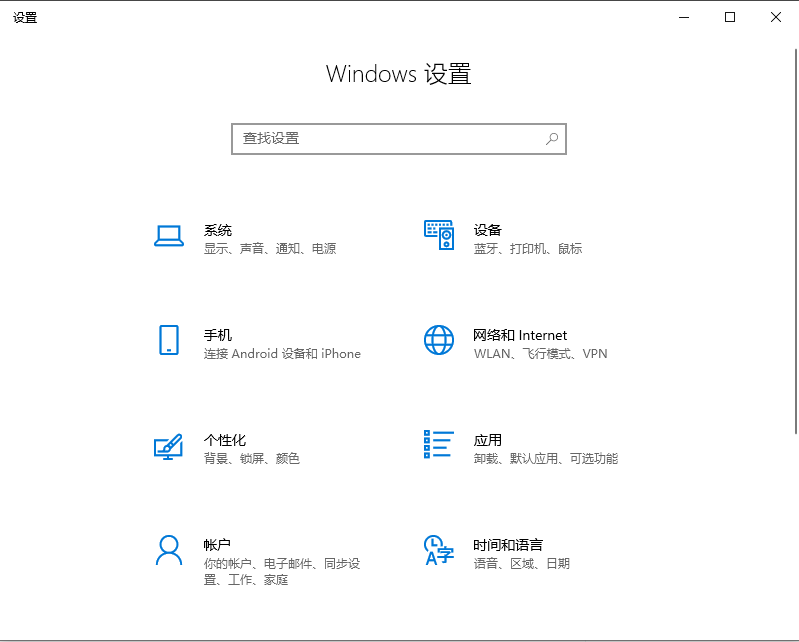Screen dimensions: 799x642
Task: Open the 系统 settings title link
Action: (x=218, y=230)
